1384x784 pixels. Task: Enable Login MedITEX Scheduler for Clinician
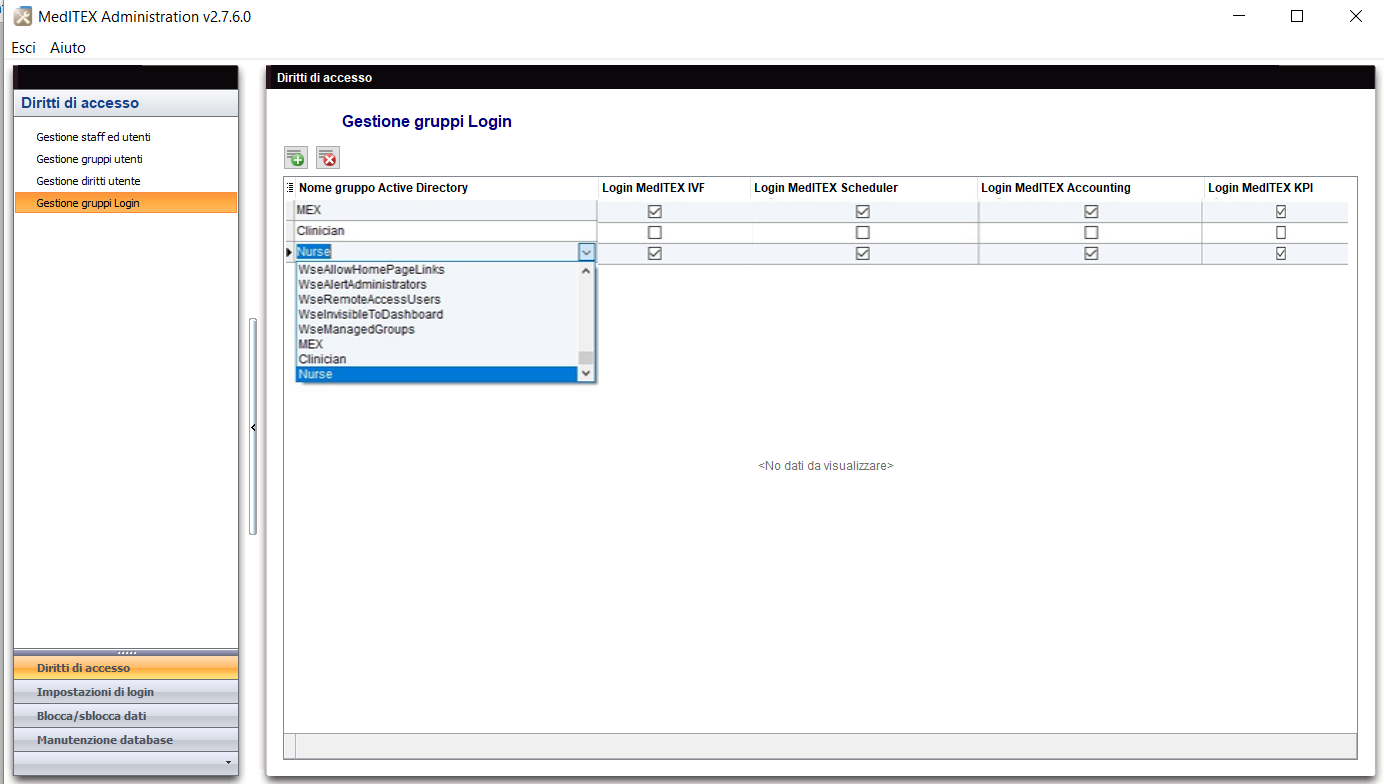[x=863, y=233]
